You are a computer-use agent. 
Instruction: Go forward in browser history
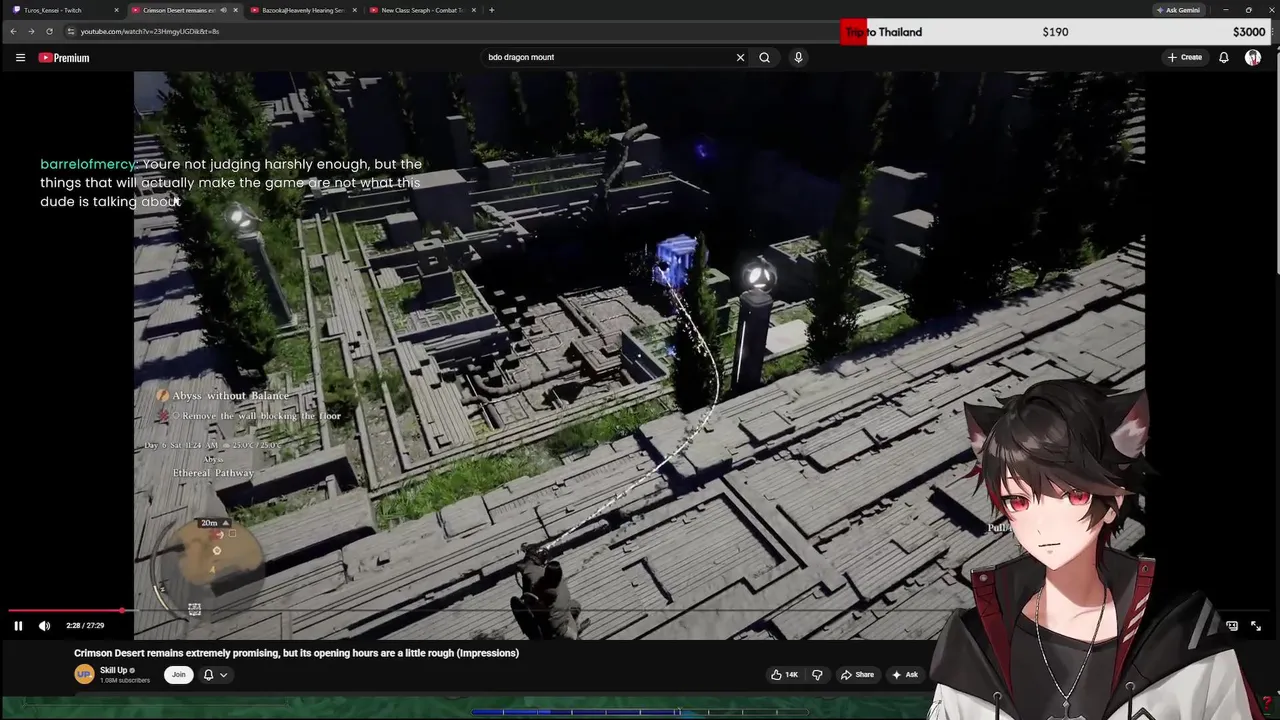(x=31, y=31)
